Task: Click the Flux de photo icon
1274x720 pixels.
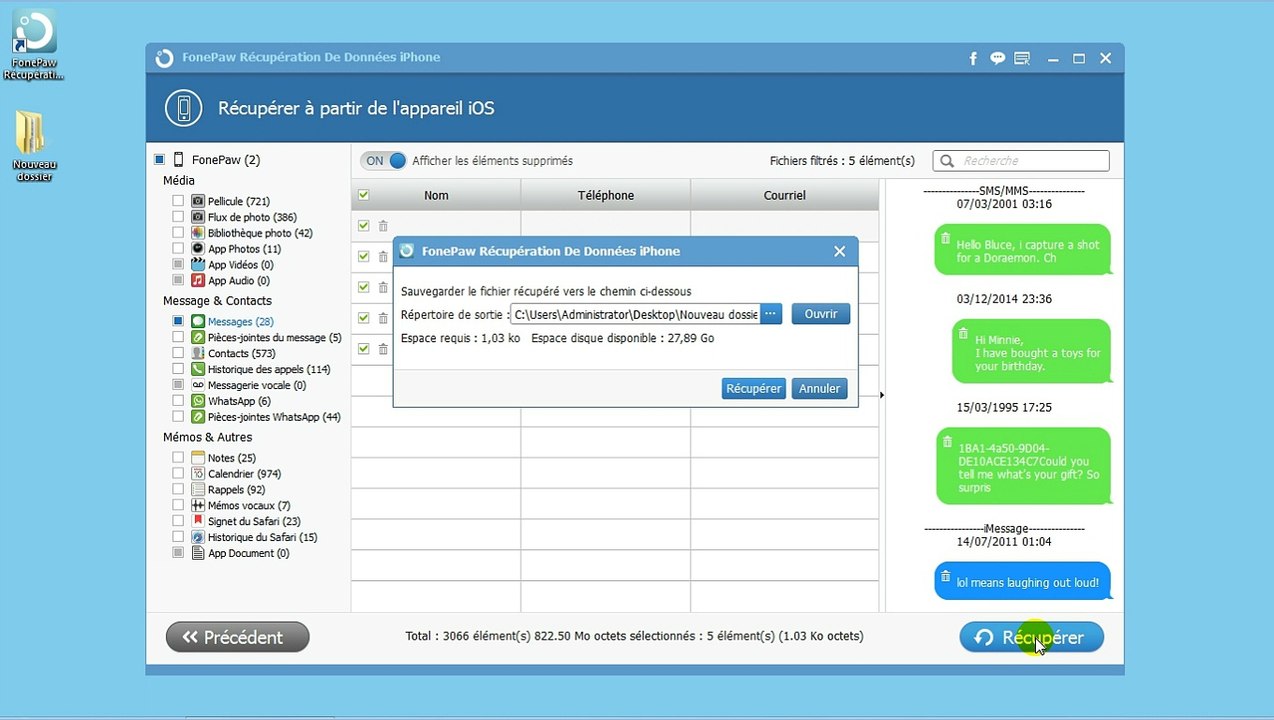Action: tap(198, 217)
